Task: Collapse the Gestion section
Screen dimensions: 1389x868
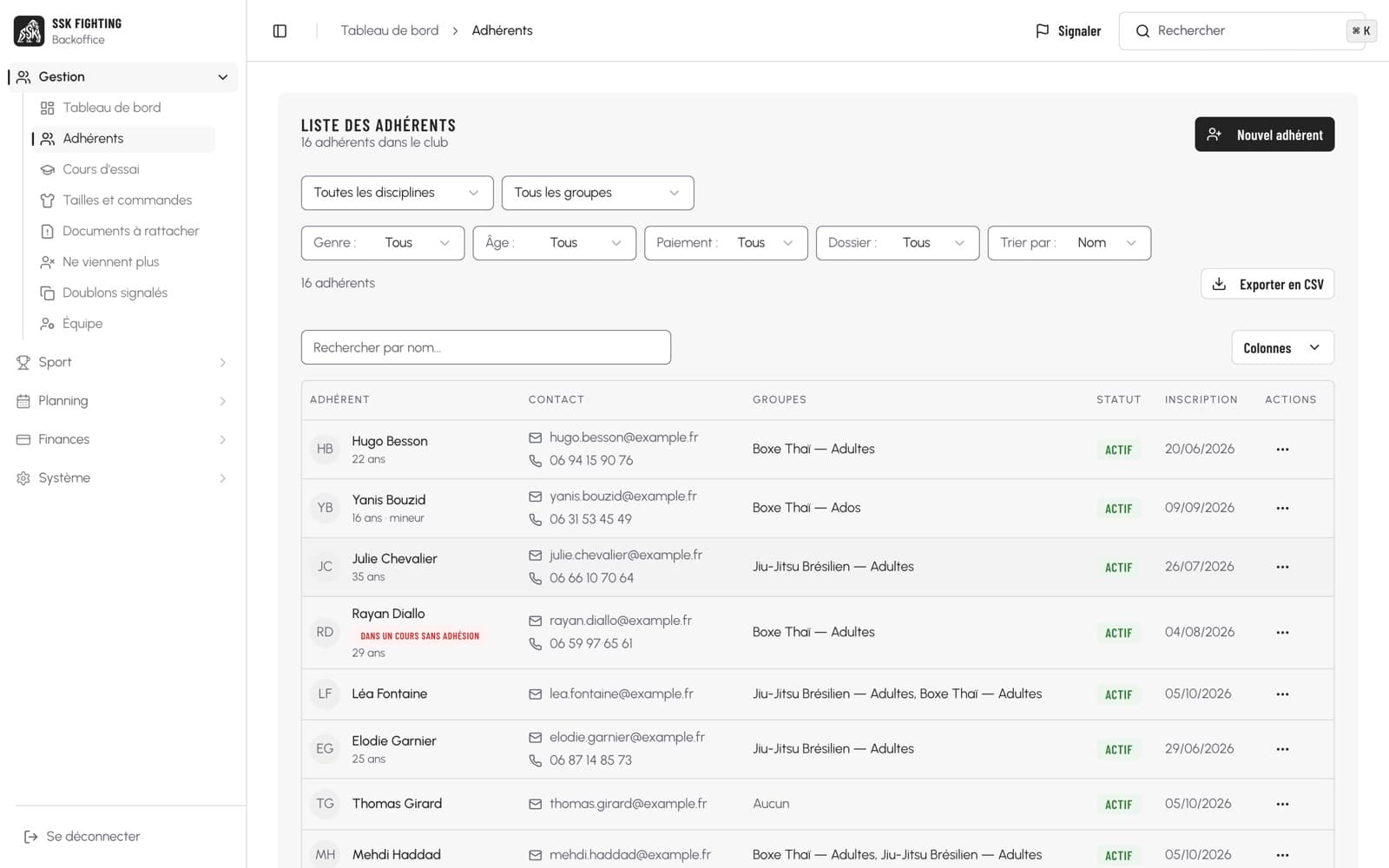Action: (x=122, y=77)
